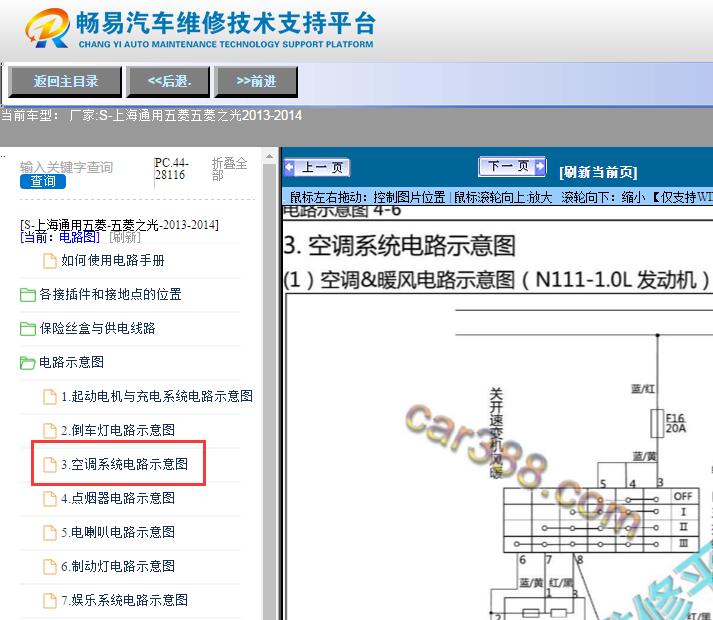Click folder icon for 保险丝盒与供电线路
The height and width of the screenshot is (620, 713).
[x=28, y=329]
